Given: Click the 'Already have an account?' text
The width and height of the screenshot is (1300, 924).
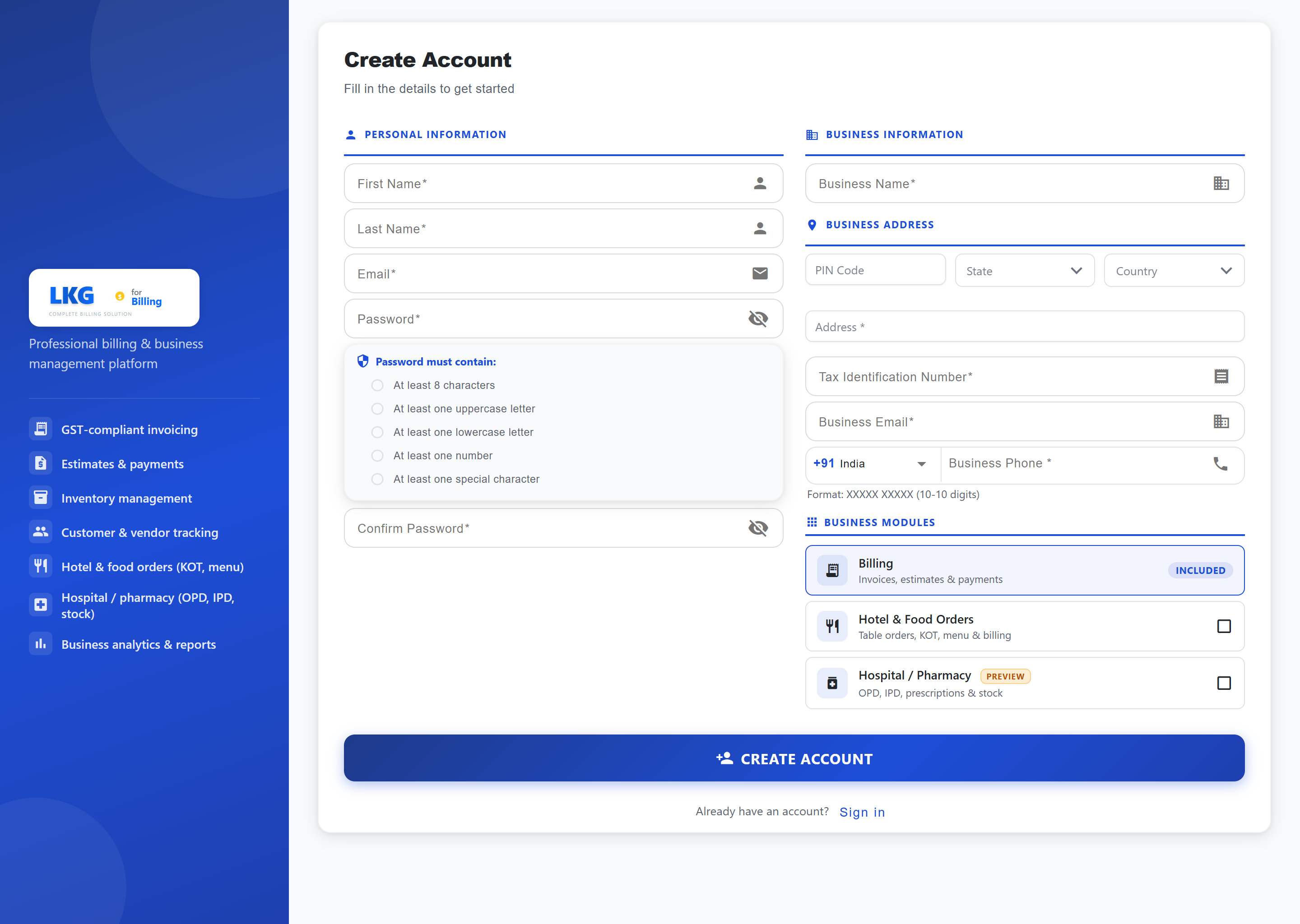Looking at the screenshot, I should tap(762, 811).
